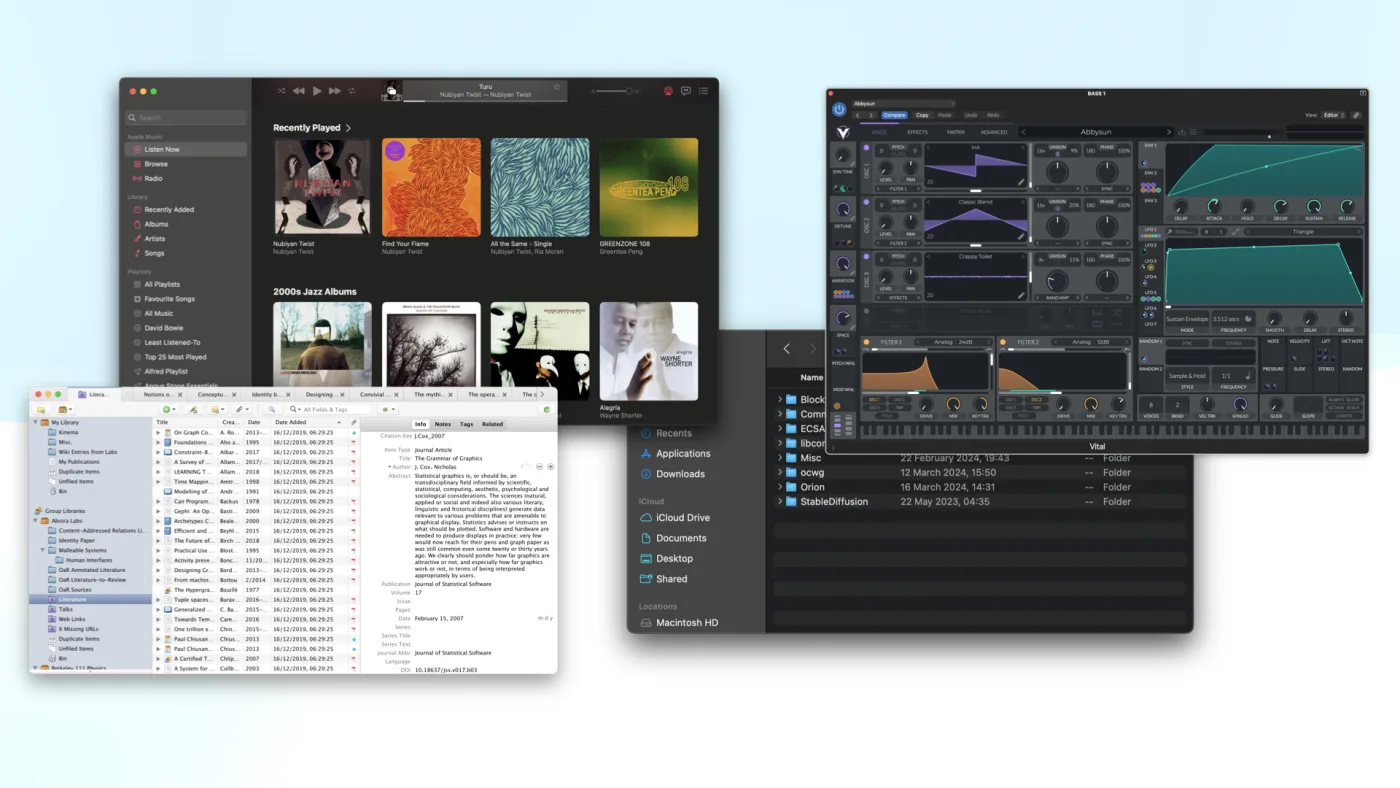This screenshot has height=788, width=1400.
Task: Switch to the MATRIX tab in Vital
Action: (956, 132)
